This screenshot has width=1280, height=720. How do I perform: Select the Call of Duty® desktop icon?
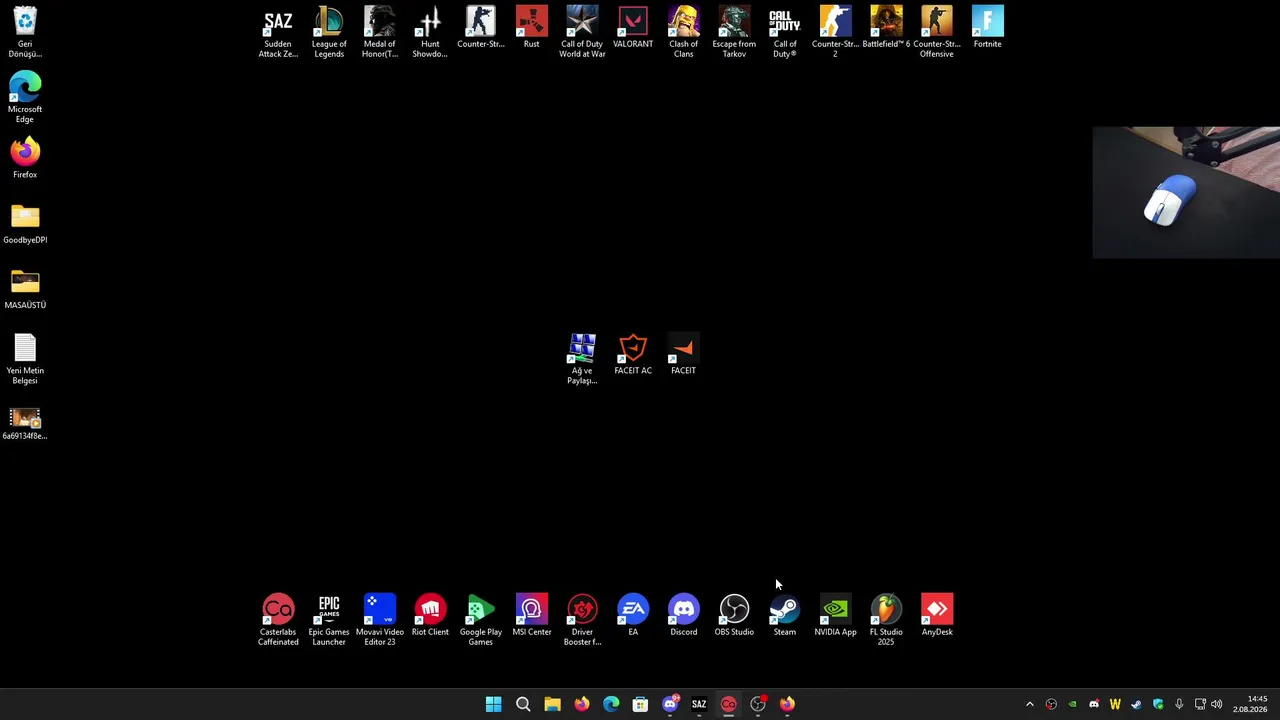coord(785,32)
